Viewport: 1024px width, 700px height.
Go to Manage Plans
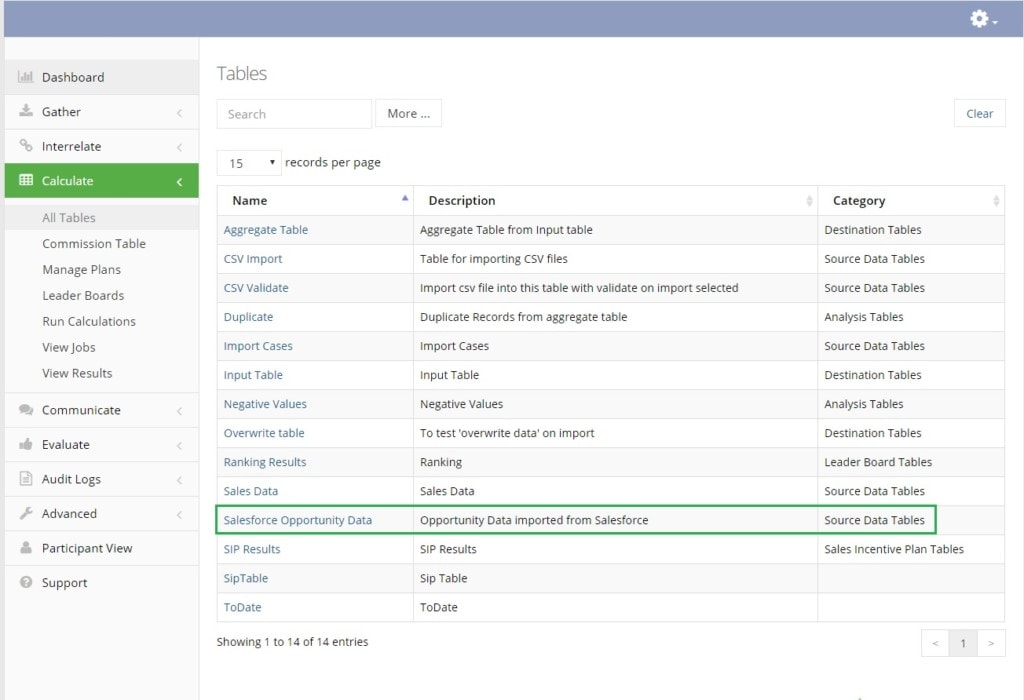coord(82,270)
